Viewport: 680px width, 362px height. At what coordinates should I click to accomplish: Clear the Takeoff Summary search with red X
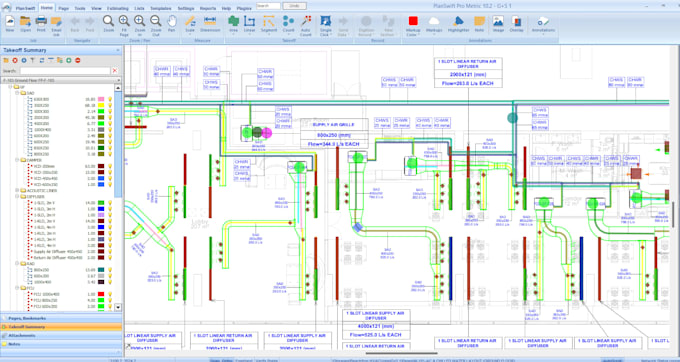pos(115,71)
